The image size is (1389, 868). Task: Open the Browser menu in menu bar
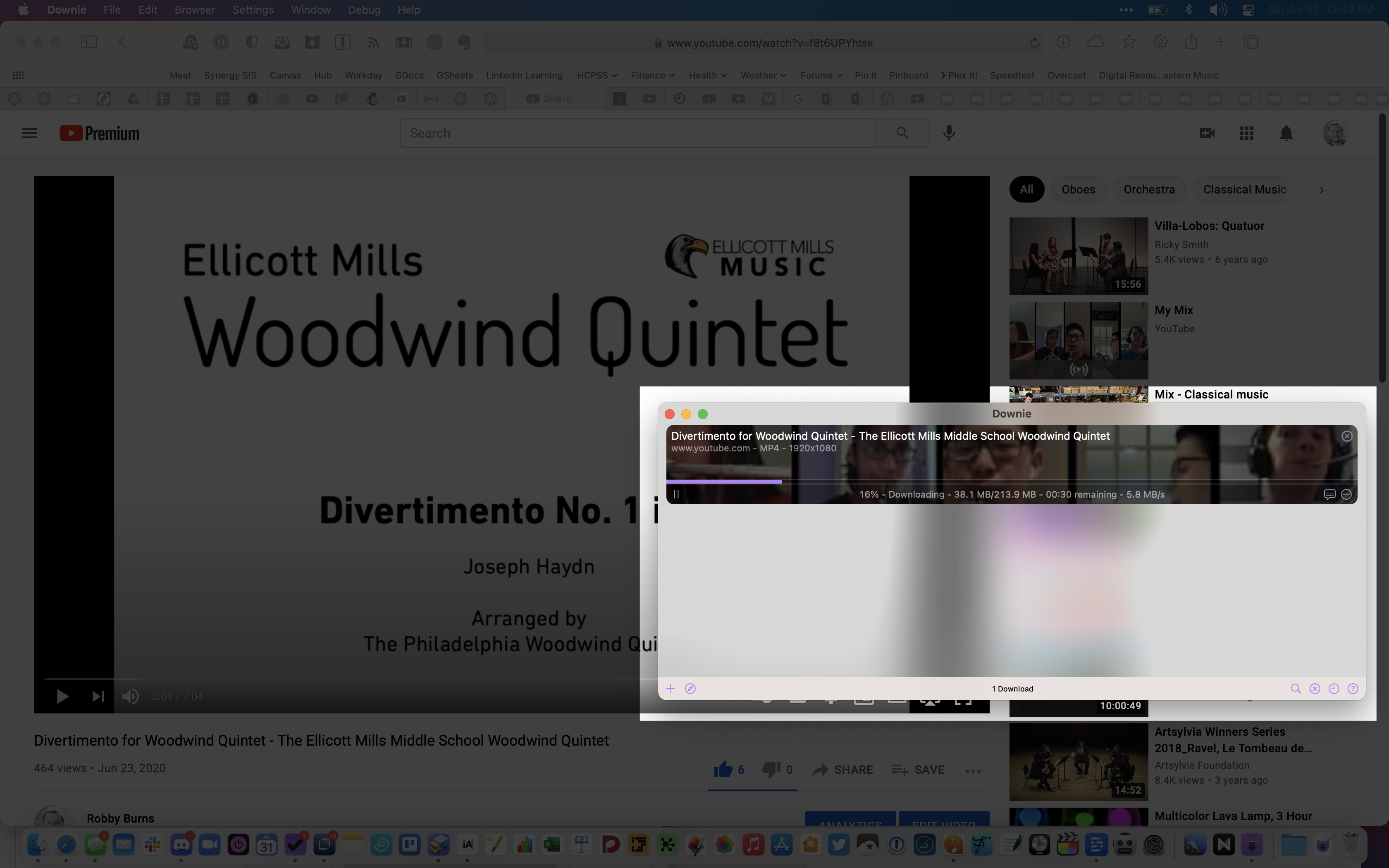click(x=195, y=10)
